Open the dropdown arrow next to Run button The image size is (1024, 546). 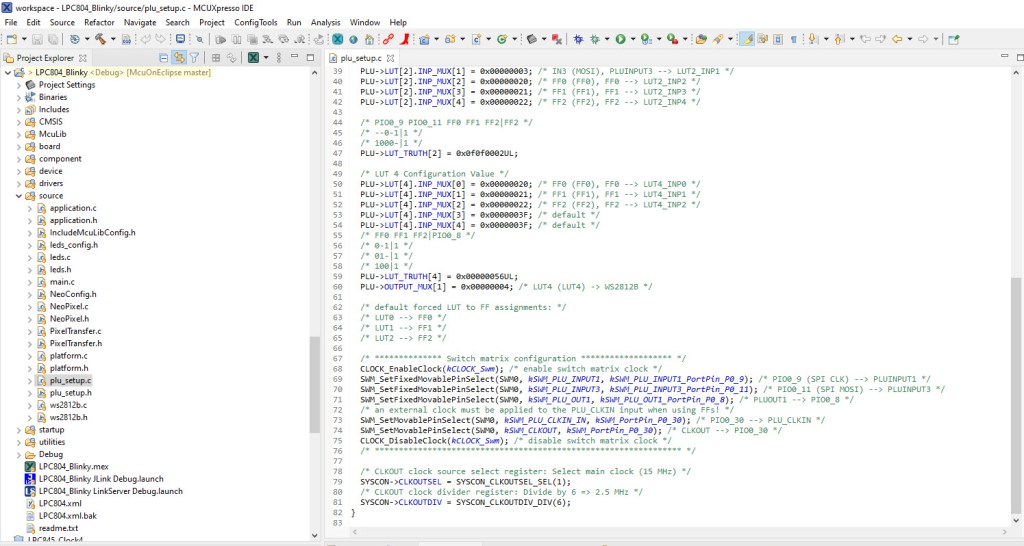[x=632, y=40]
